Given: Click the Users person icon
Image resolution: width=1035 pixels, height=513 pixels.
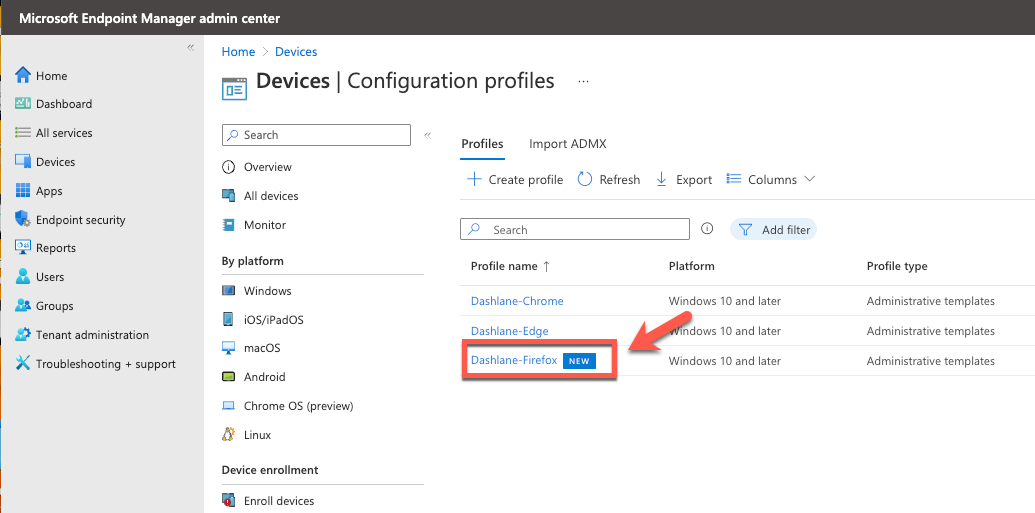Looking at the screenshot, I should pos(23,276).
